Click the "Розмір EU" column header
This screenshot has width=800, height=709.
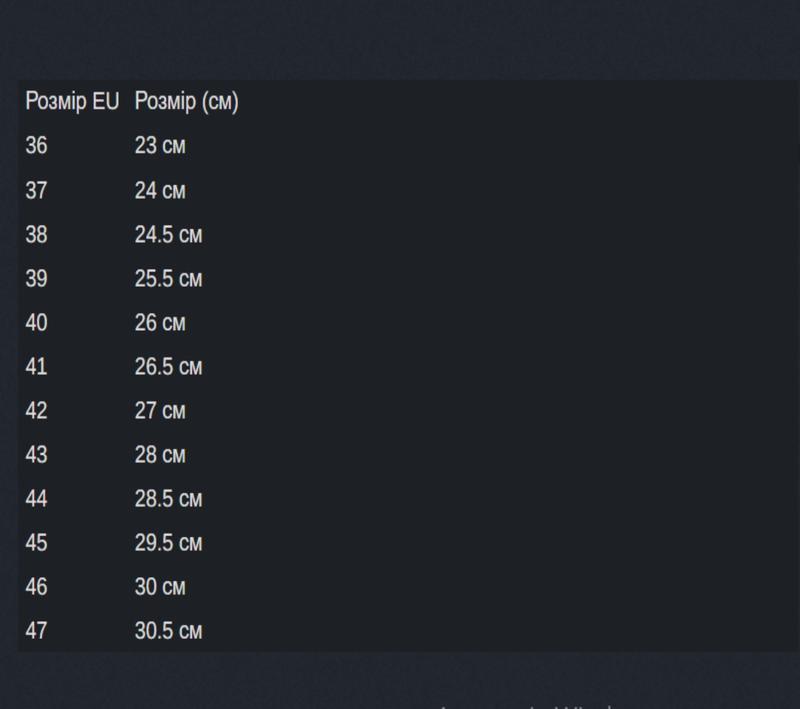pyautogui.click(x=72, y=102)
